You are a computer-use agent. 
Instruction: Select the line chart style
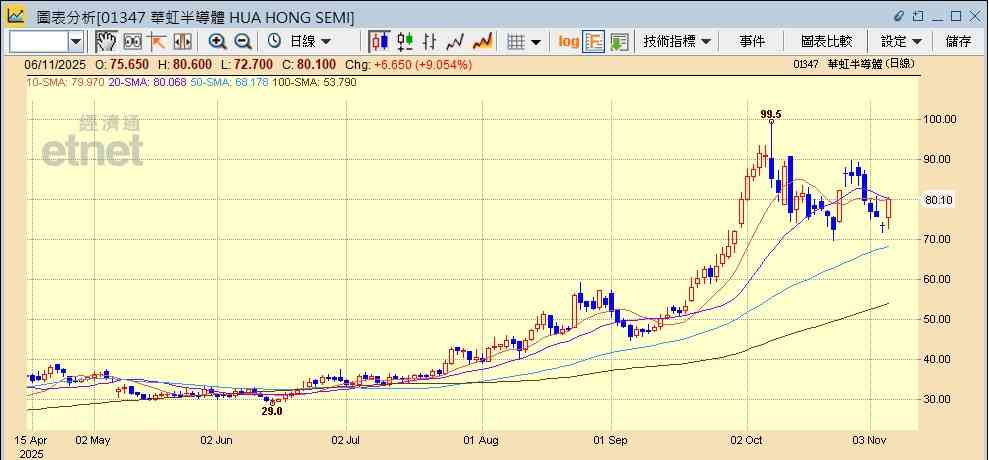[457, 41]
